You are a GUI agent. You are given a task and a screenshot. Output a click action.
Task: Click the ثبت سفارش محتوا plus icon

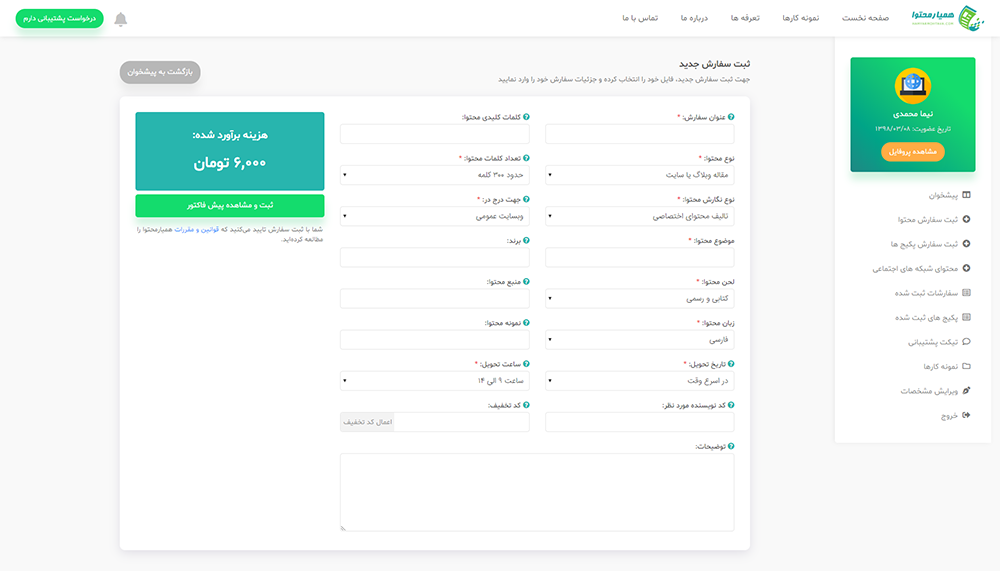tap(966, 219)
